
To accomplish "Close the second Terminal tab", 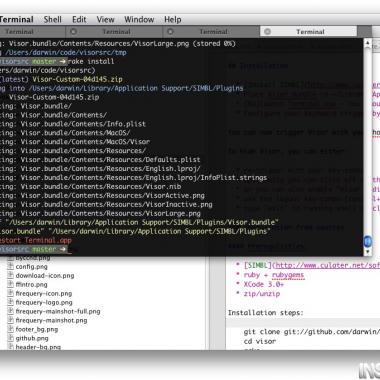I will 73,32.
